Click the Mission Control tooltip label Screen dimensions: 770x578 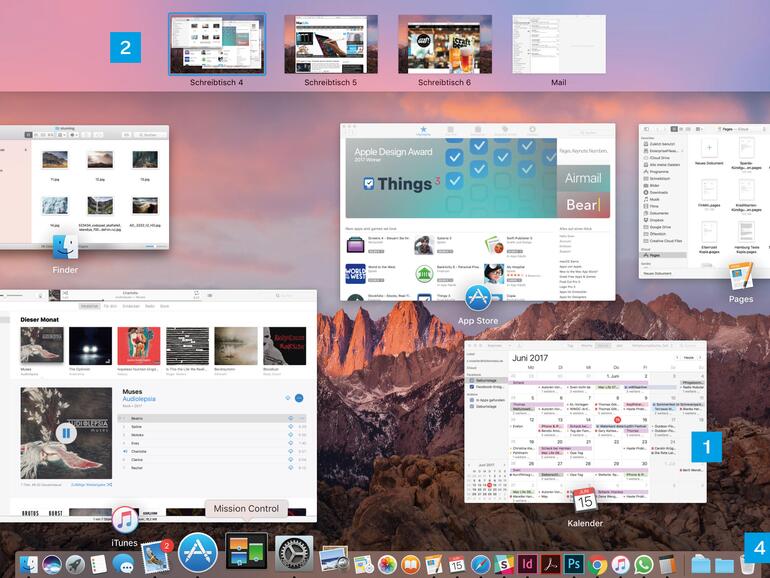(x=246, y=509)
